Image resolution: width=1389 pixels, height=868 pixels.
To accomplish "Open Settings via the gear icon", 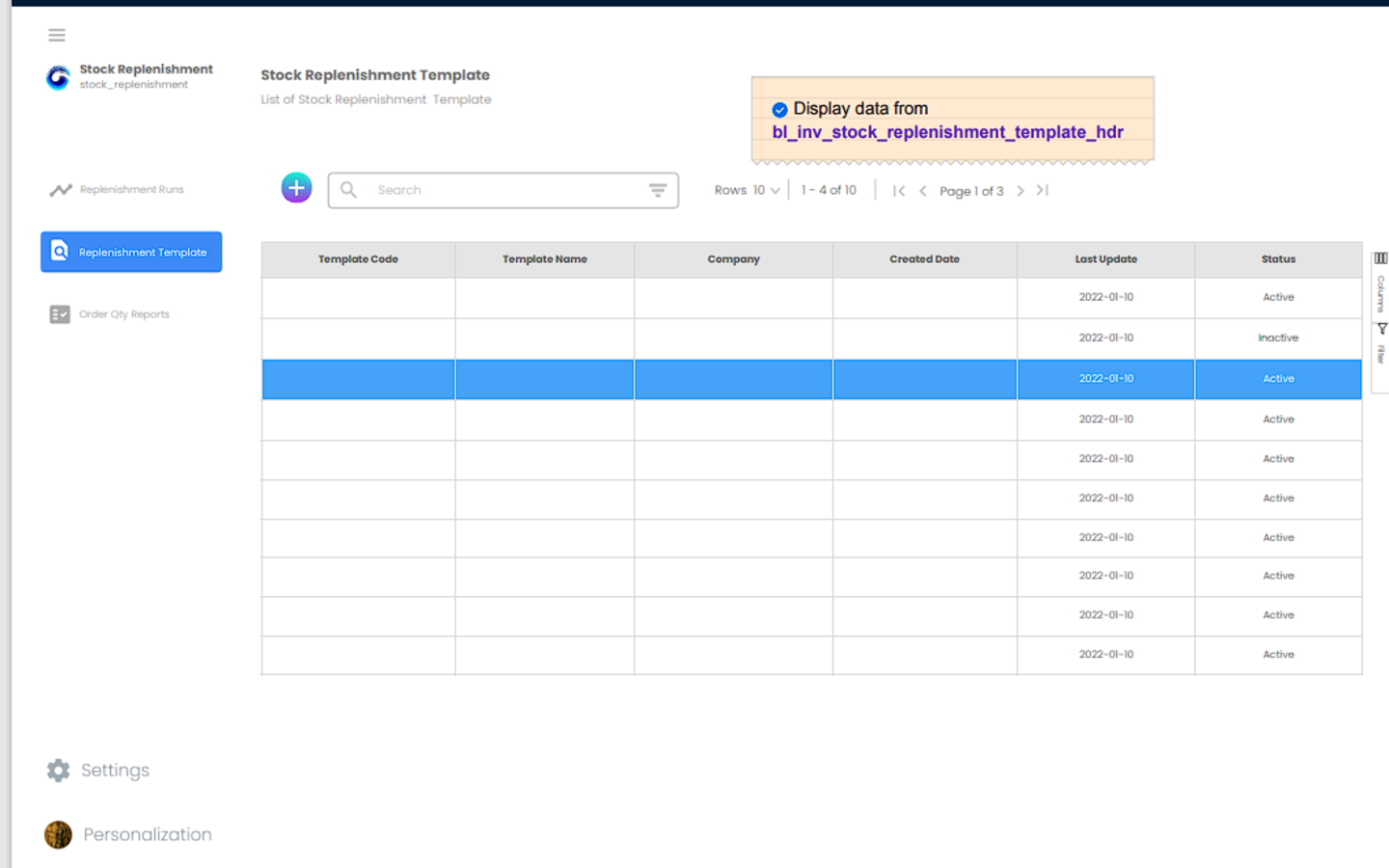I will [x=59, y=770].
